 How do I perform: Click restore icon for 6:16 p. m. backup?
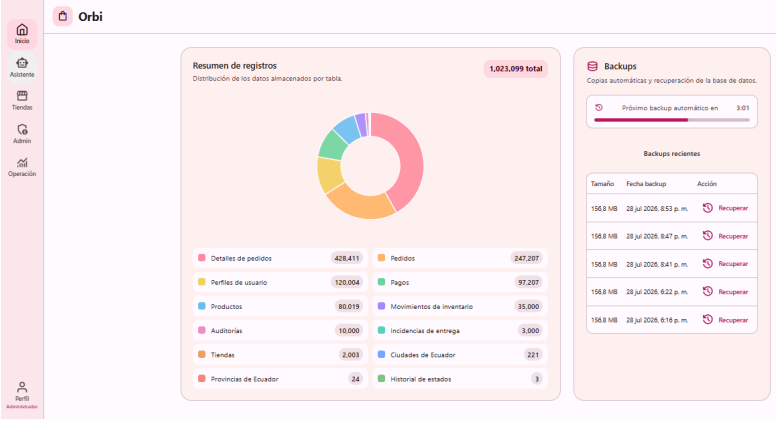click(708, 320)
